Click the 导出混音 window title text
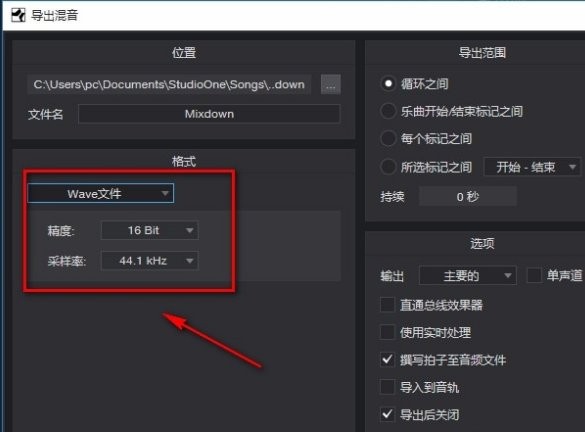Image resolution: width=585 pixels, height=432 pixels. (x=54, y=15)
